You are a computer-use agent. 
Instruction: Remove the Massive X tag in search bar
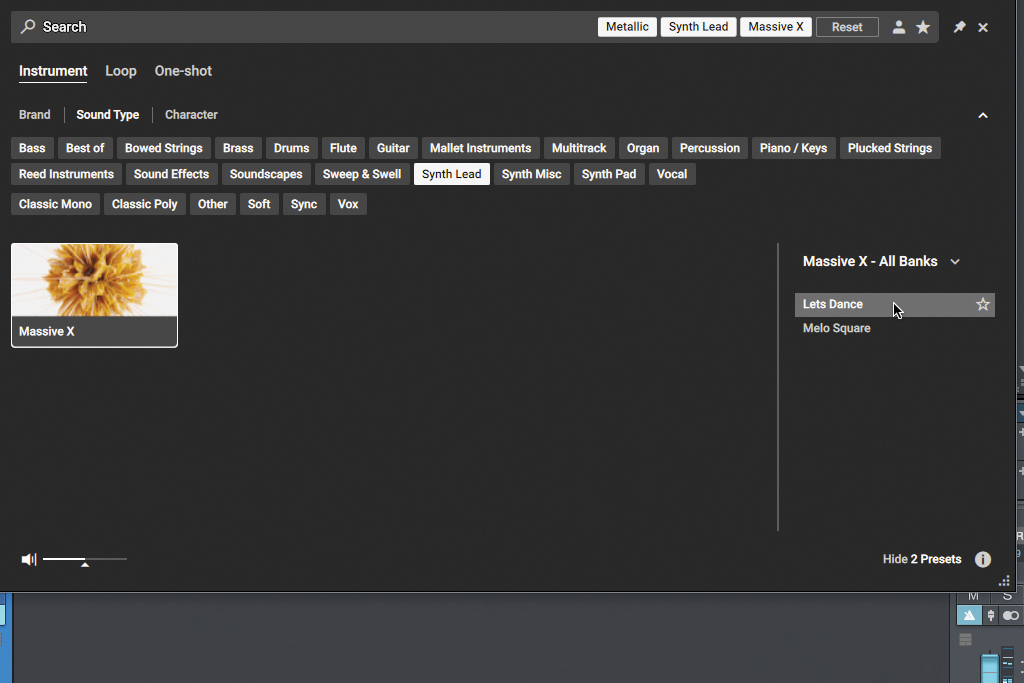pos(776,27)
